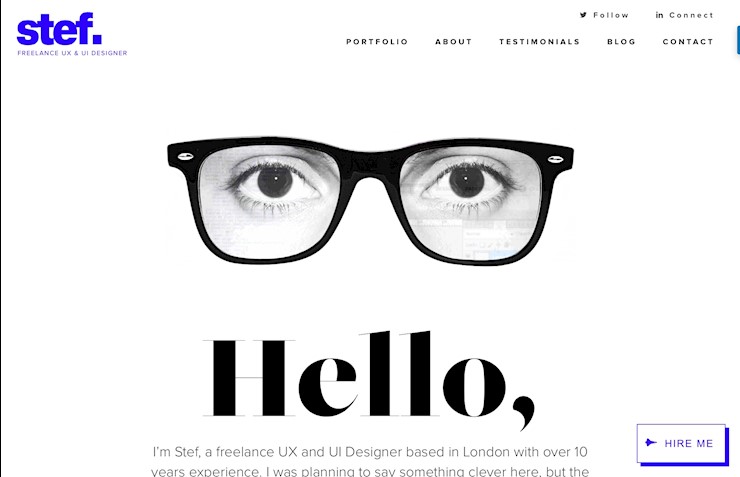Open the Contact page
Screen dimensions: 740x477
tap(688, 42)
